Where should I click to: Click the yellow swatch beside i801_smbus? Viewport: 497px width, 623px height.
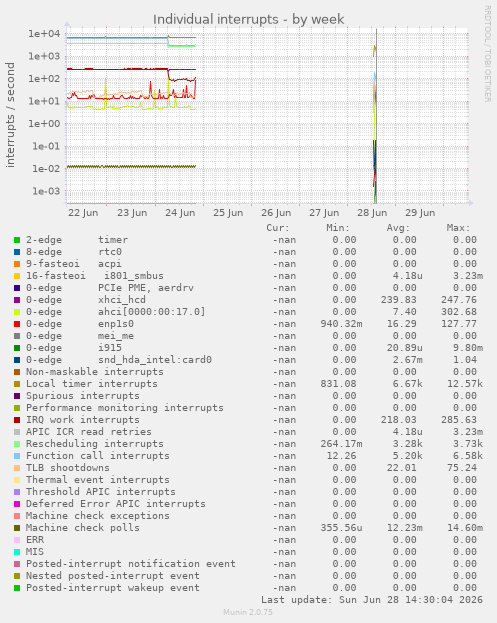click(17, 276)
